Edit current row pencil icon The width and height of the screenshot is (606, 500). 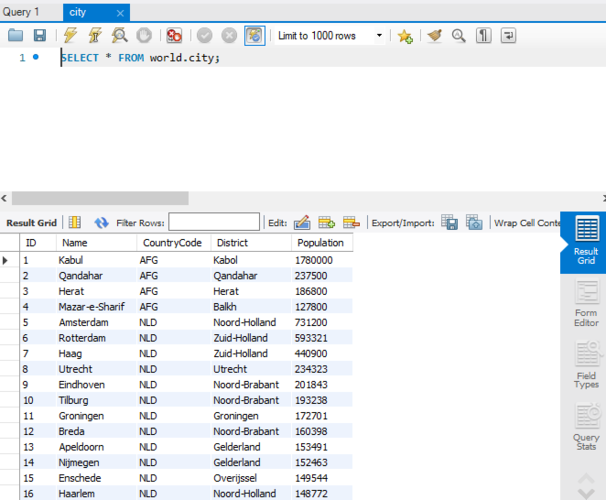click(x=302, y=223)
